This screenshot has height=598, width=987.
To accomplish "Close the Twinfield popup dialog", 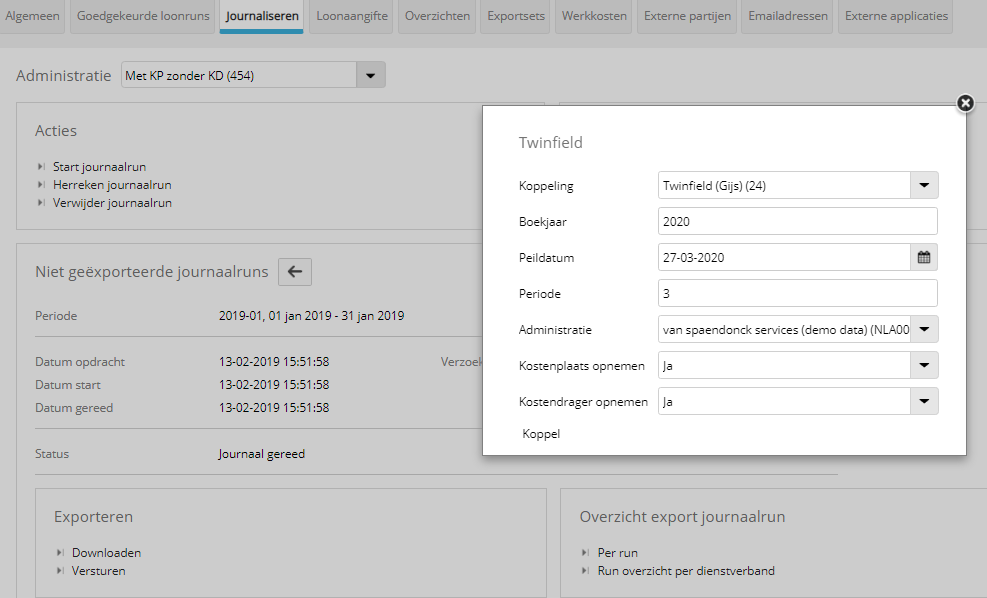I will coord(965,103).
